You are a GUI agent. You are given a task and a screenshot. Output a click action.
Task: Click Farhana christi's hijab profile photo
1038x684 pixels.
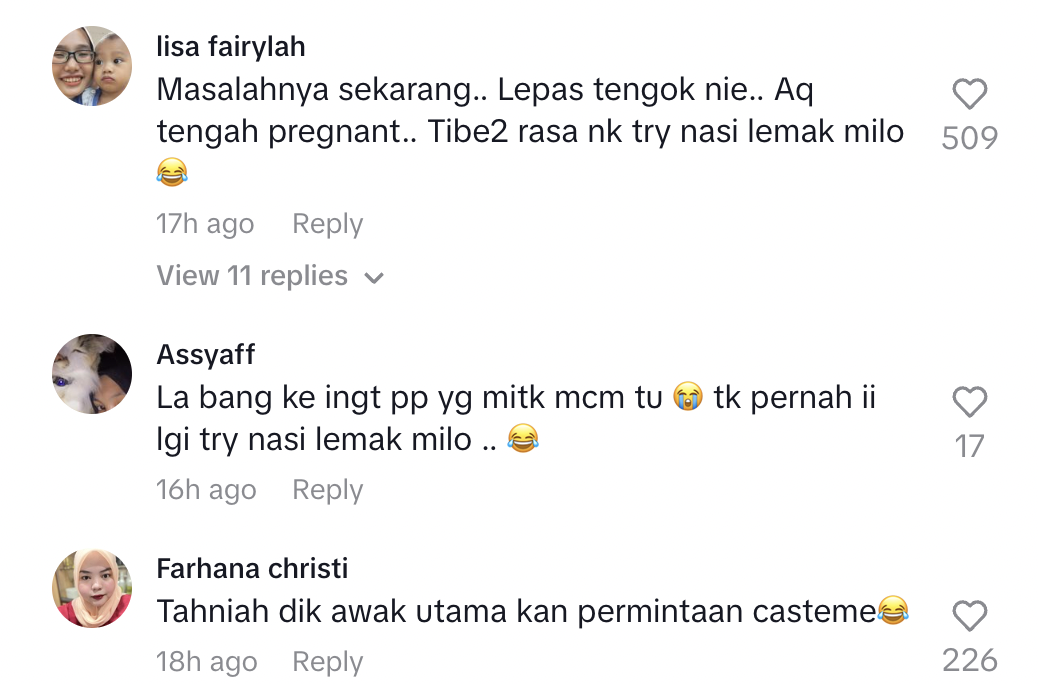click(x=92, y=588)
